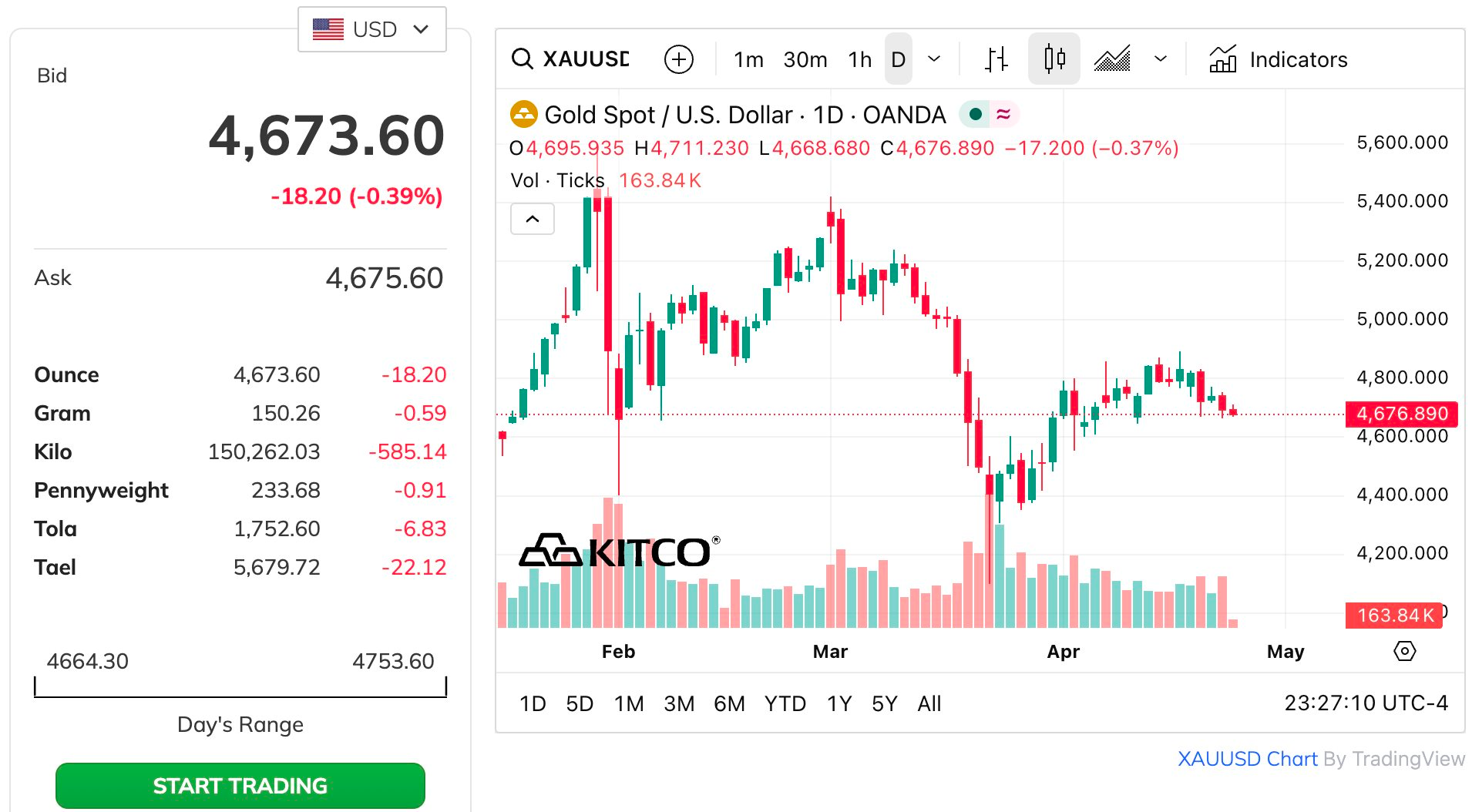The image size is (1472, 812).
Task: Switch to 1m interval
Action: click(x=748, y=59)
